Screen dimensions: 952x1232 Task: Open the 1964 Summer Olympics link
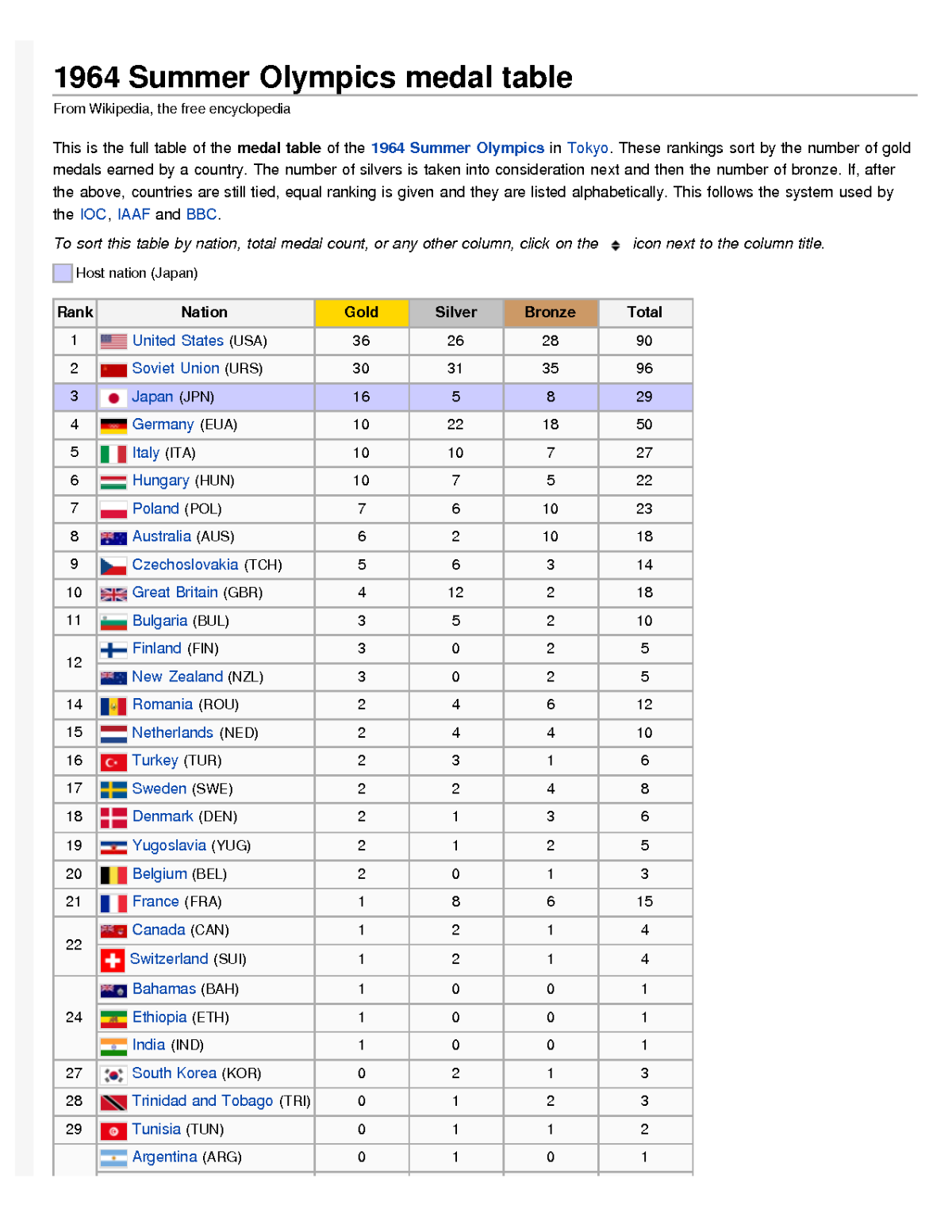pos(457,148)
